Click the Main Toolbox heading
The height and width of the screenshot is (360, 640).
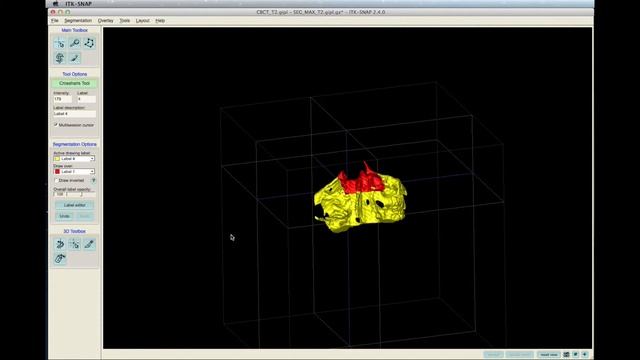pyautogui.click(x=75, y=30)
